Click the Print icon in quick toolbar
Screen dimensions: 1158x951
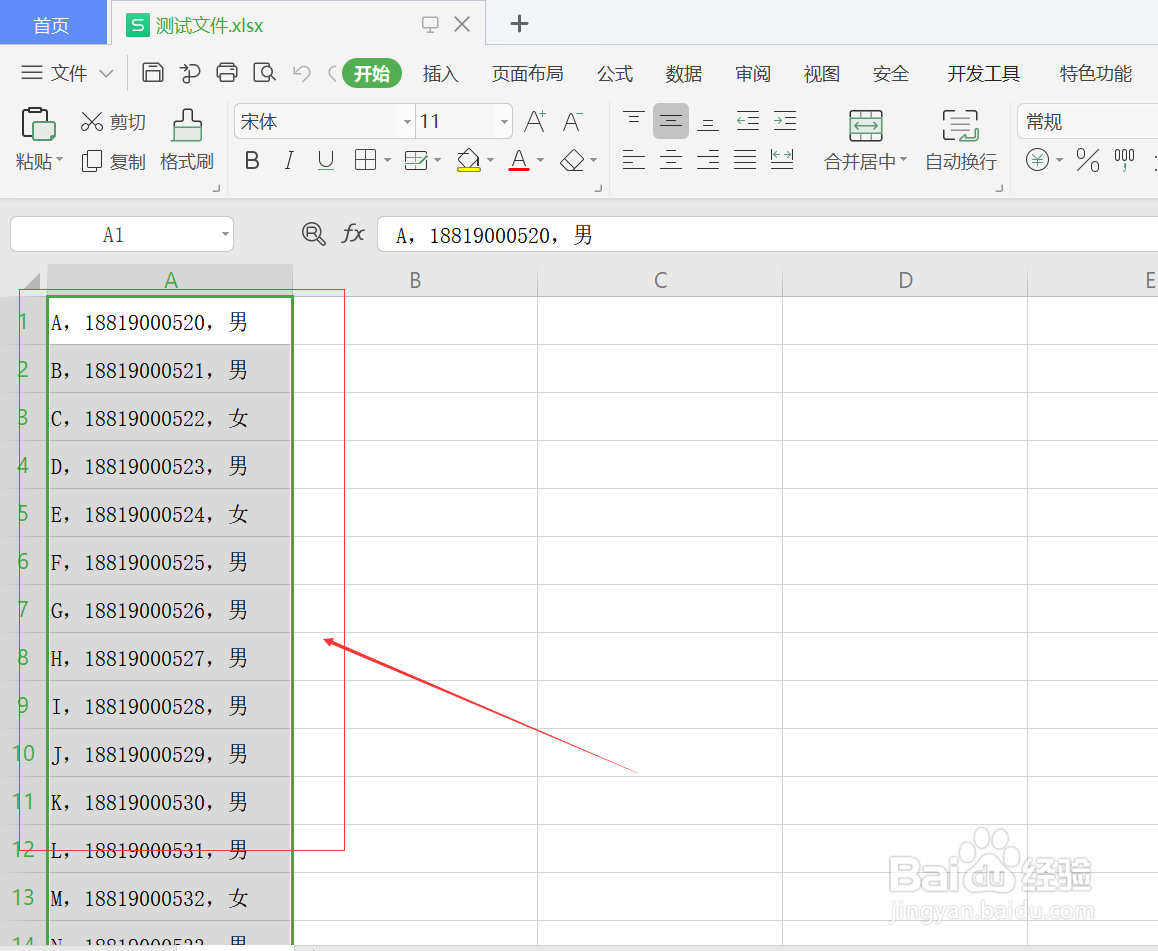(227, 72)
